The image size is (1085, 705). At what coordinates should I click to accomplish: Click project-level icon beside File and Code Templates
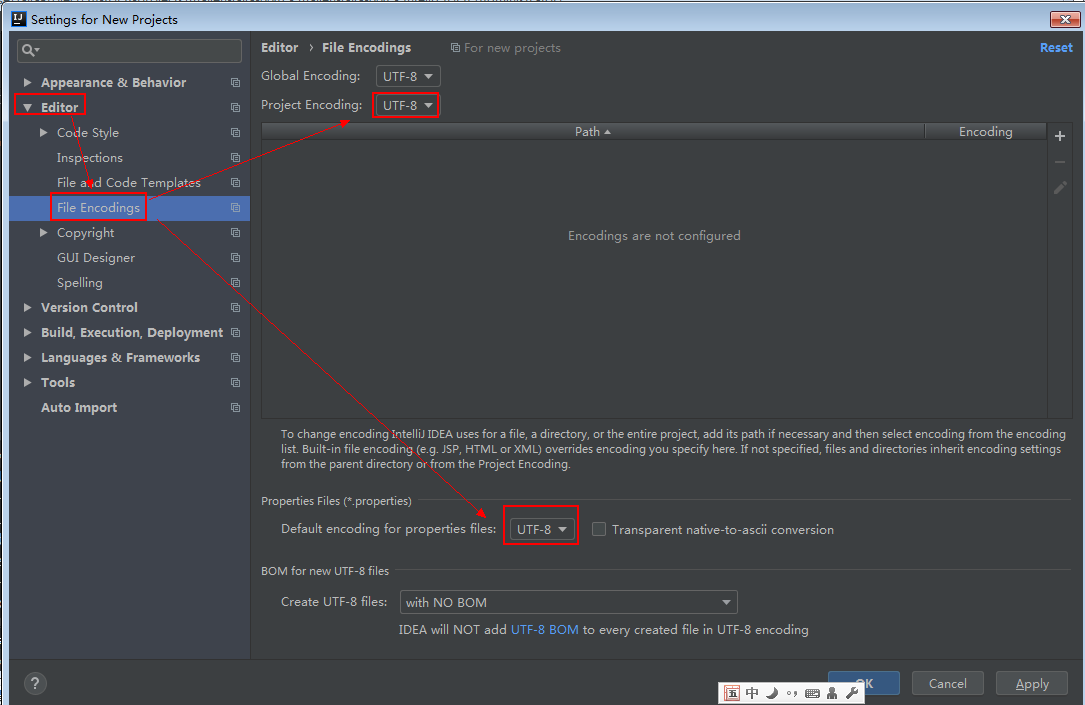click(x=235, y=183)
